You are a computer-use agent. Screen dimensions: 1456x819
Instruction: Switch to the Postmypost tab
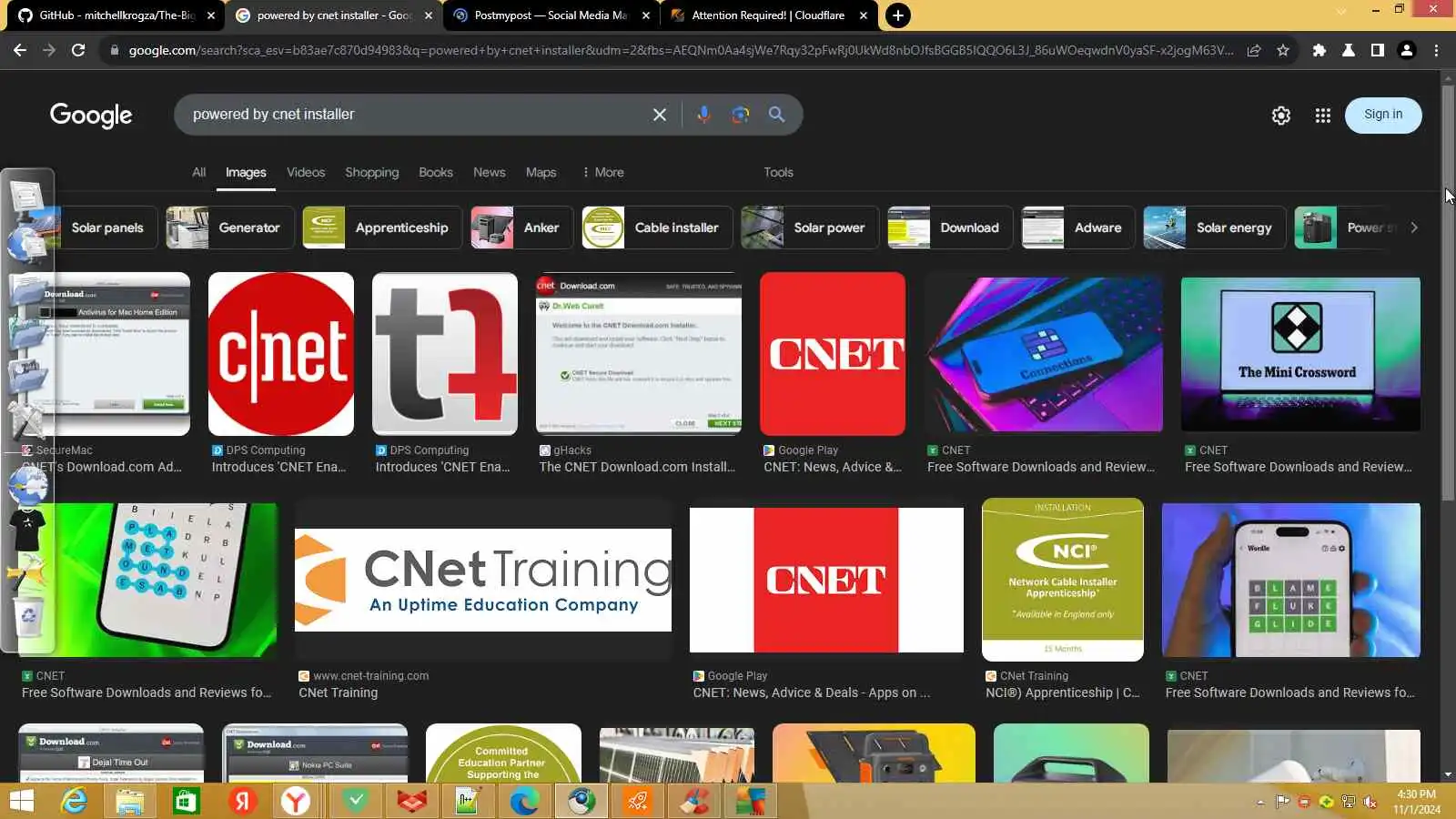coord(551,15)
